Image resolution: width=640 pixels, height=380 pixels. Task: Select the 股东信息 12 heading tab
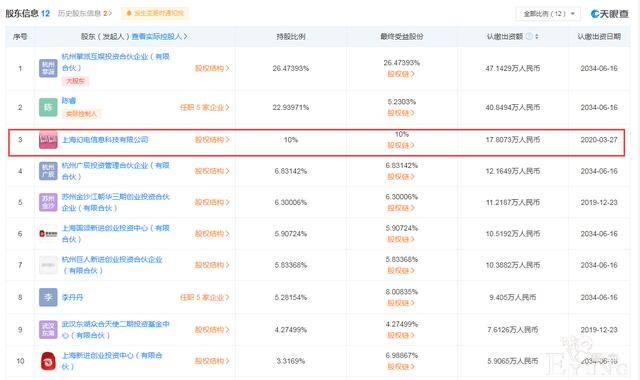(x=27, y=13)
